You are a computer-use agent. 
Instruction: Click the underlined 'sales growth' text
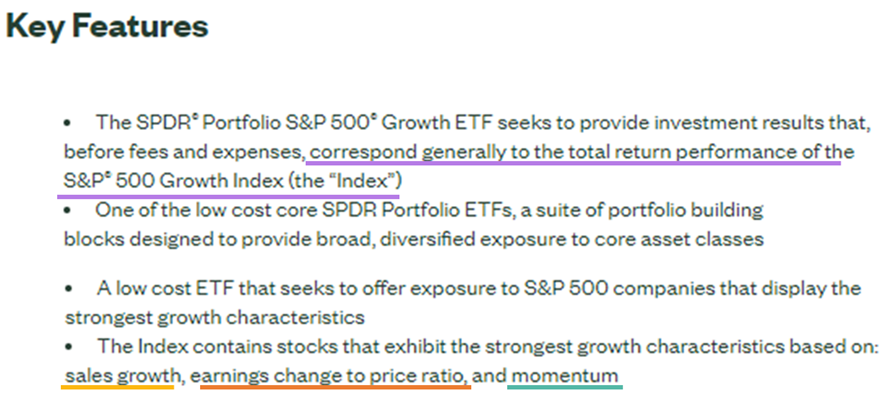[119, 375]
